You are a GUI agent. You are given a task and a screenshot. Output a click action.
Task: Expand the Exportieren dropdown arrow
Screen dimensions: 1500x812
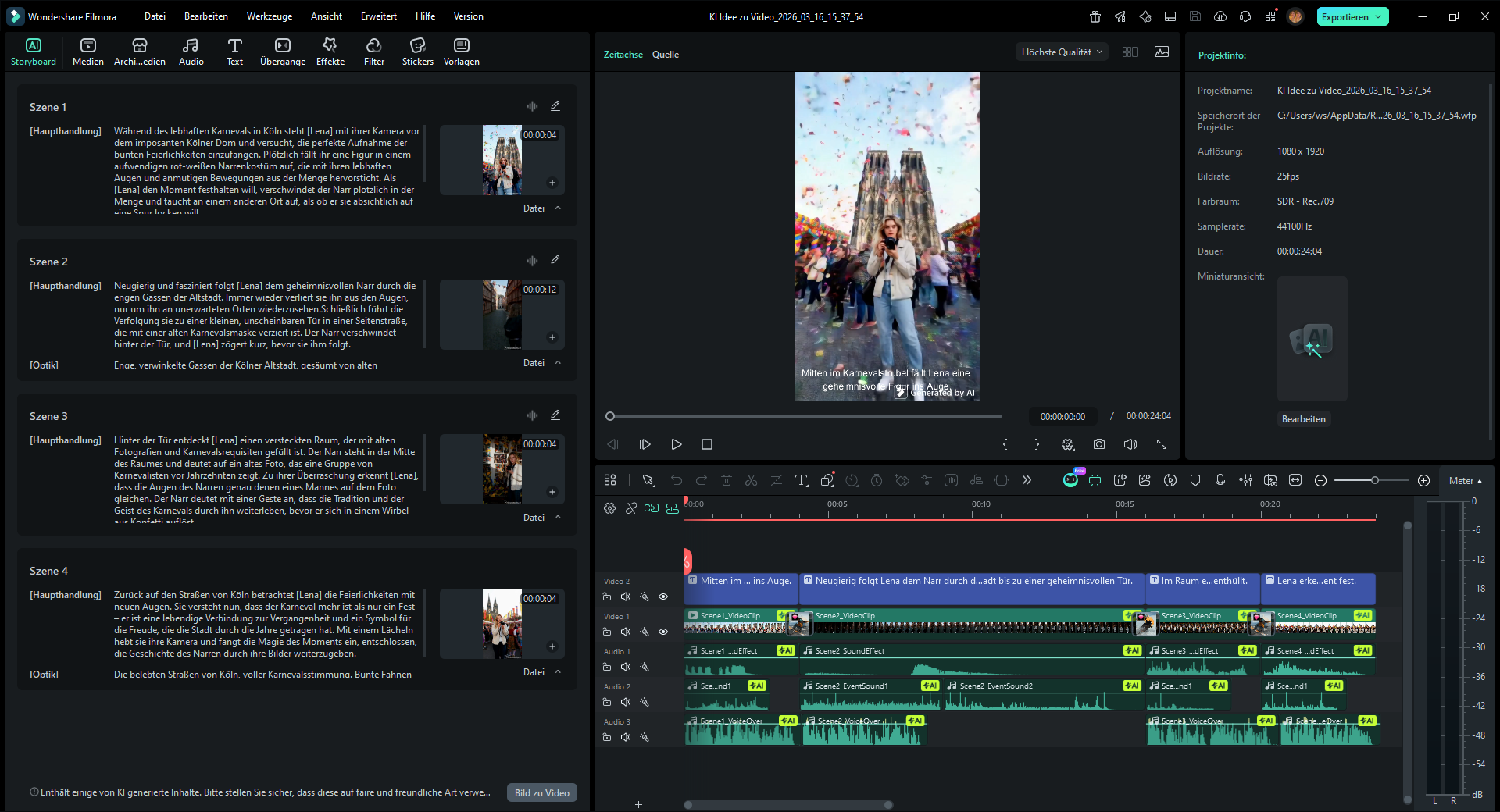(1379, 16)
